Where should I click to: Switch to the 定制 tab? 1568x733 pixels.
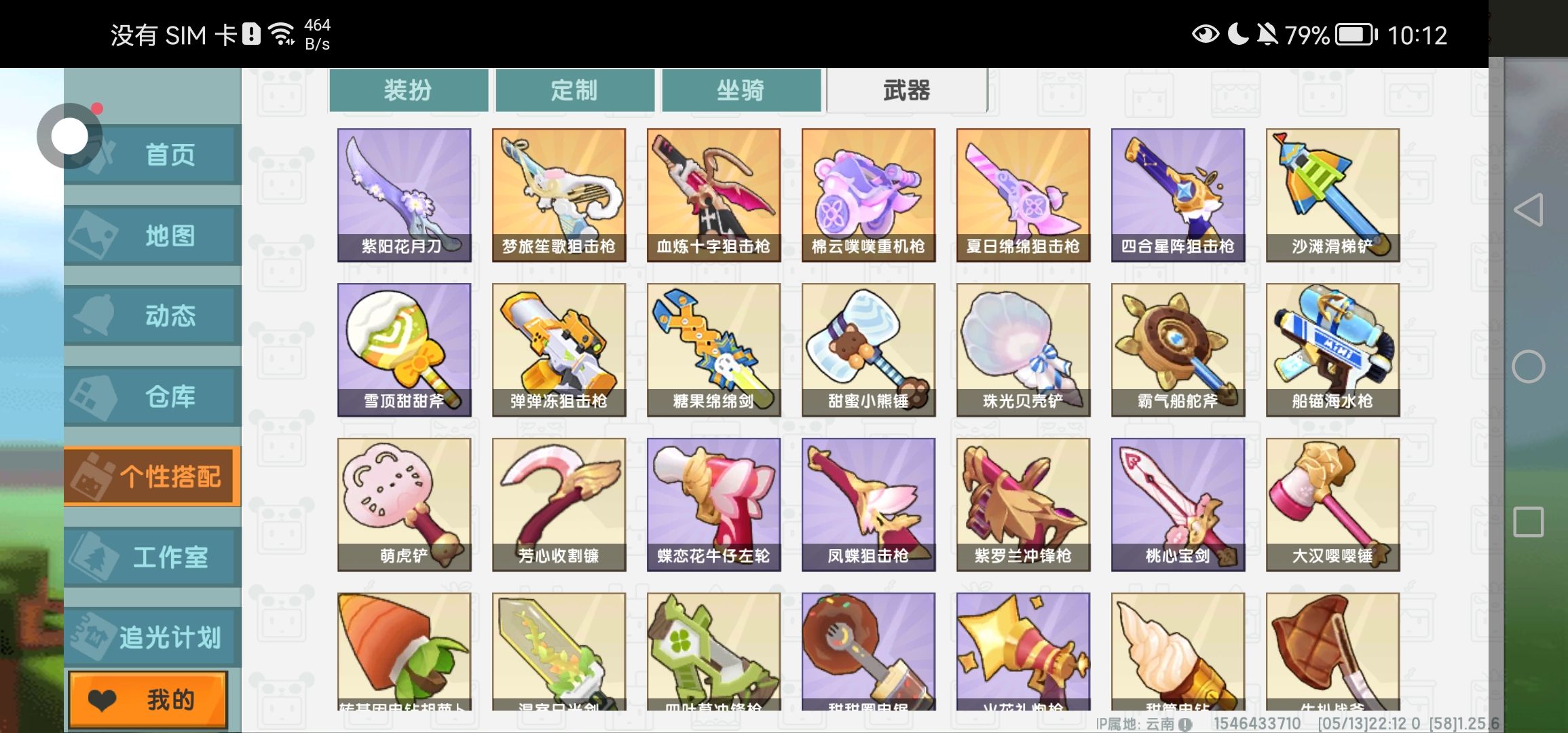(x=575, y=90)
